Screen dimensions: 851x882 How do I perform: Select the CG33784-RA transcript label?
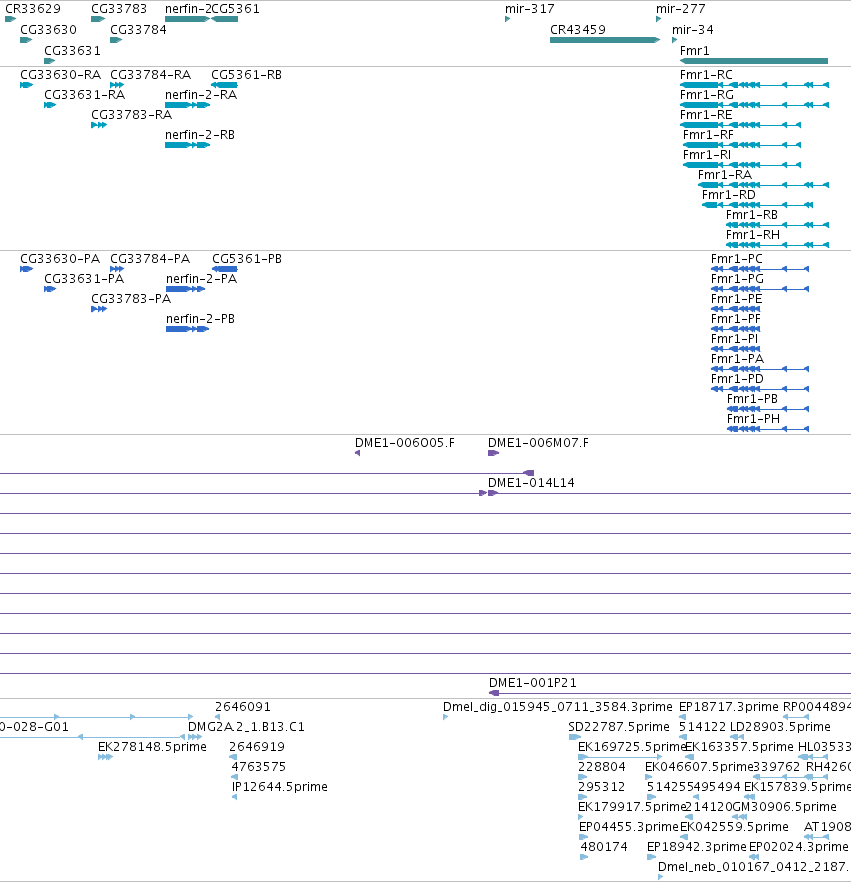pos(151,75)
